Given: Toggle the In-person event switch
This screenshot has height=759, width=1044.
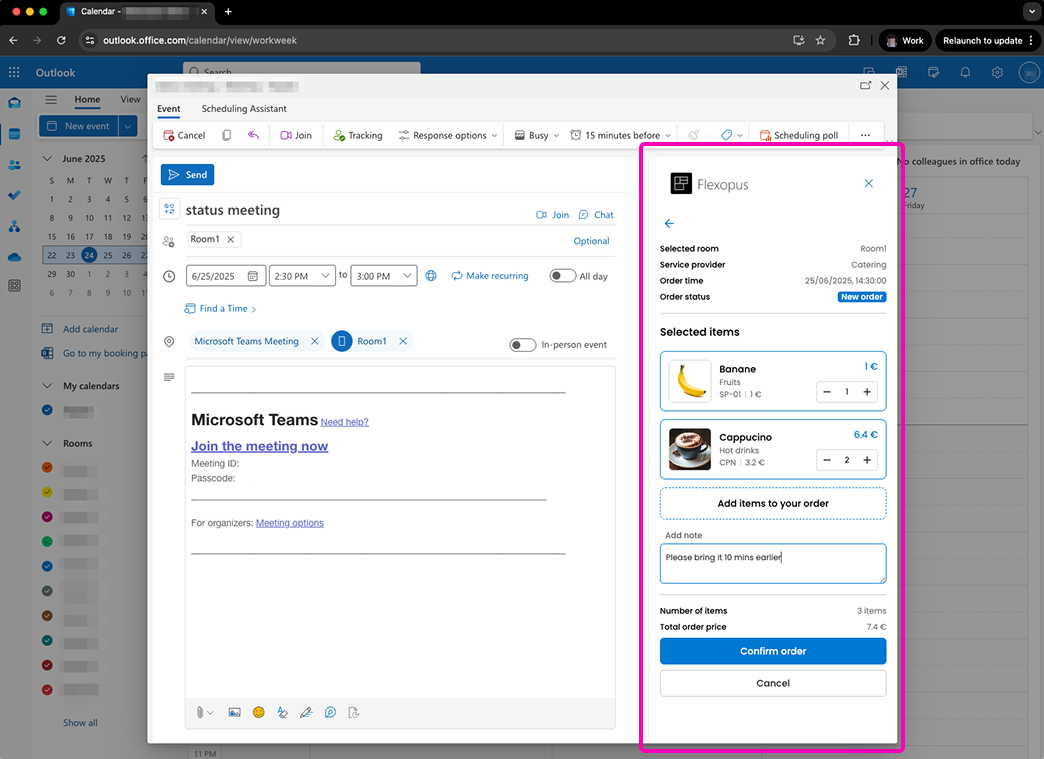Looking at the screenshot, I should point(523,344).
